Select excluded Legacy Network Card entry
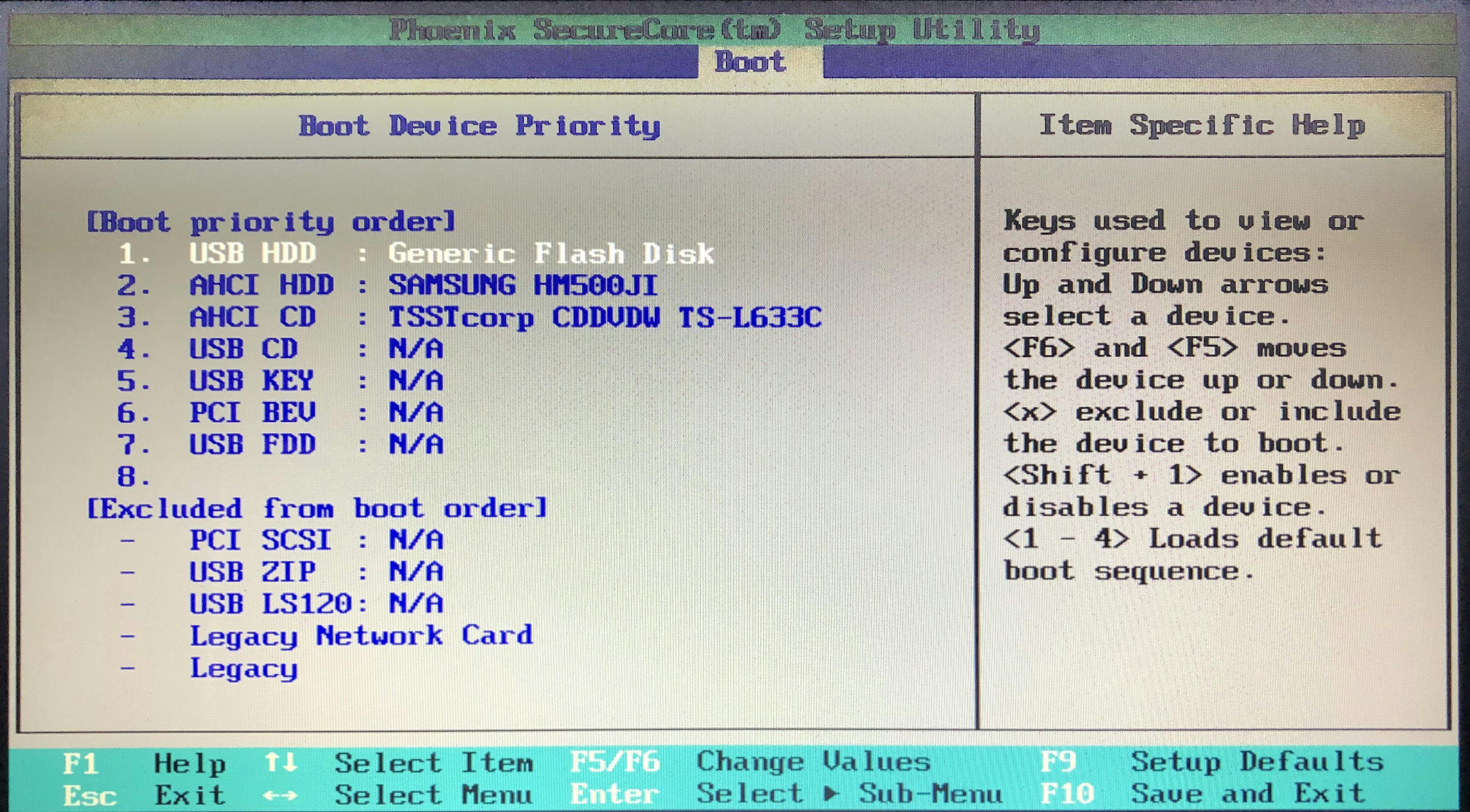Image resolution: width=1470 pixels, height=812 pixels. click(361, 636)
